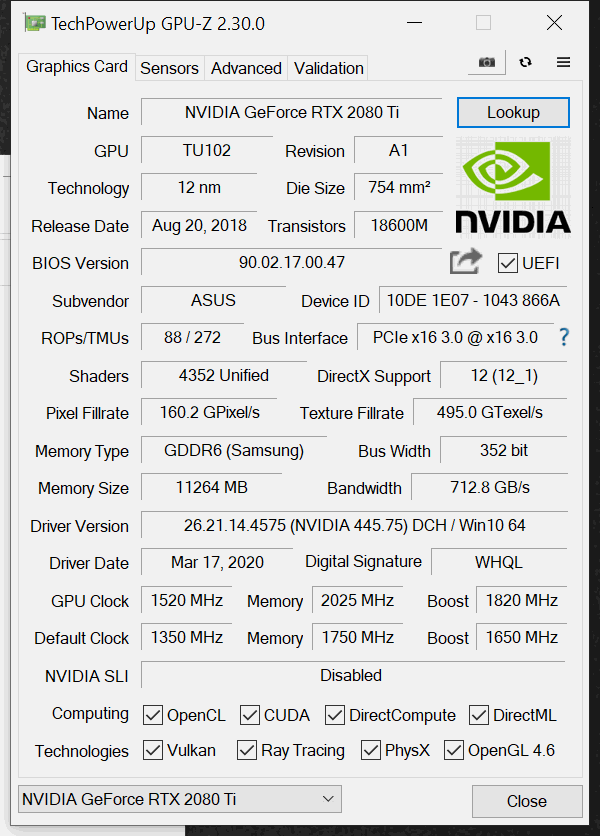The width and height of the screenshot is (600, 836).
Task: Click the Texture Fillrate field 495.0 GTexel/s
Action: click(490, 412)
